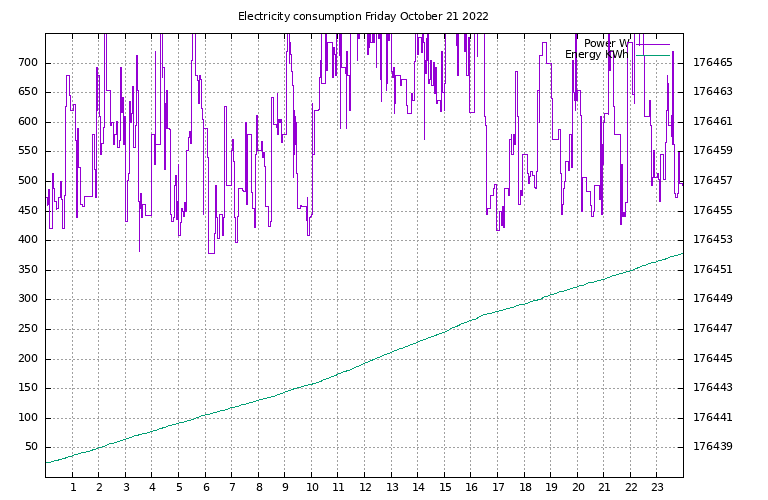The image size is (768, 500).
Task: Click hour label 23 on the x-axis
Action: (657, 487)
